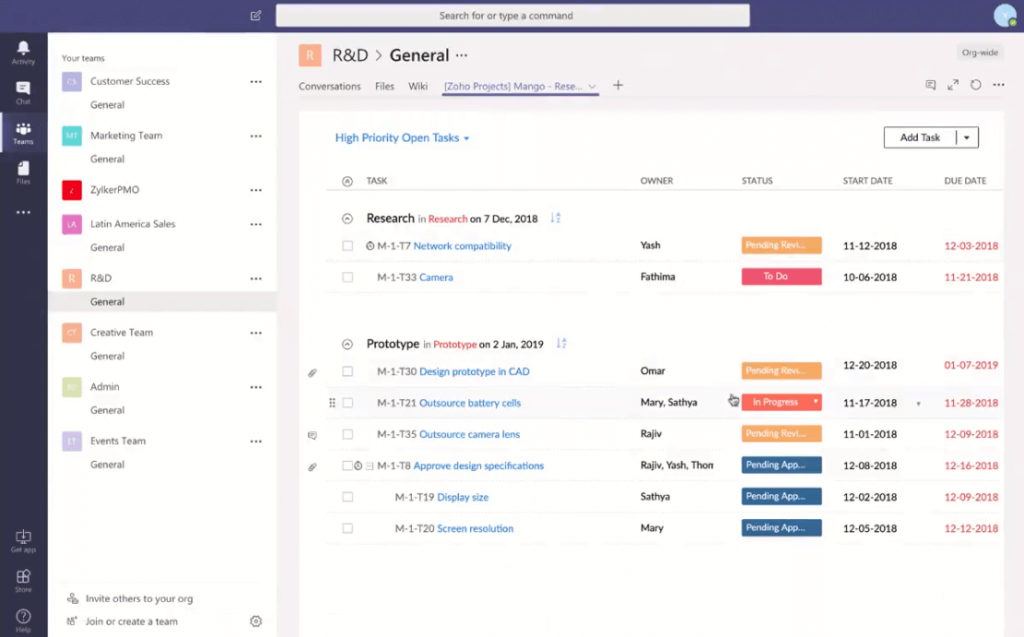Click R&D team avatar in header

pyautogui.click(x=310, y=55)
